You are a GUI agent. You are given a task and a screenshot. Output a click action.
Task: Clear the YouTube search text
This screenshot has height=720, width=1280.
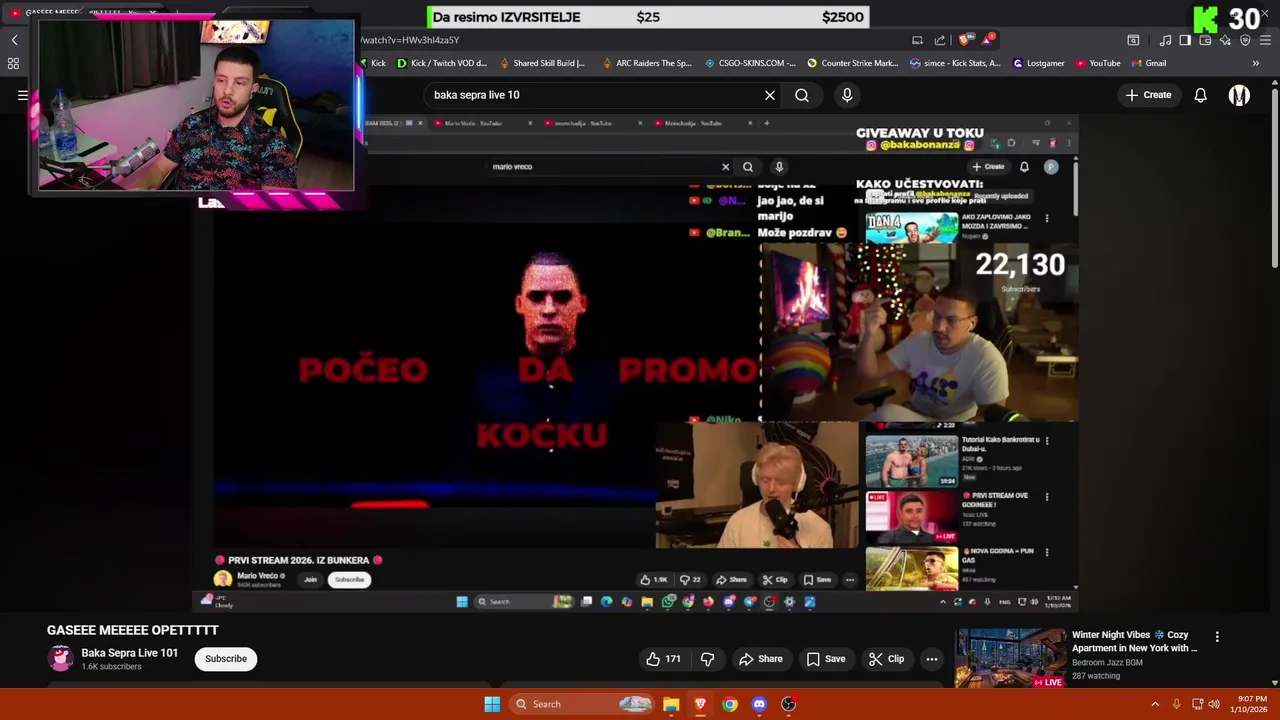tap(770, 95)
